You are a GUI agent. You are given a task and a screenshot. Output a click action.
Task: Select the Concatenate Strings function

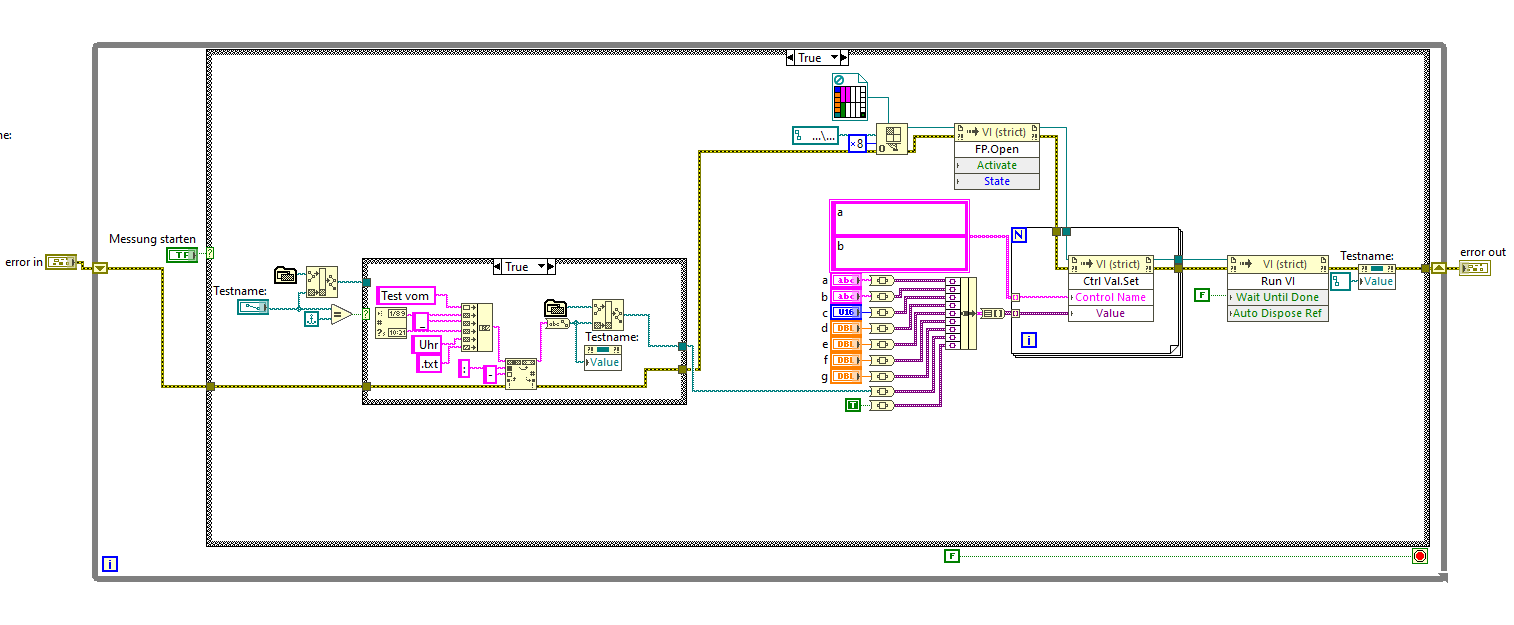point(477,327)
